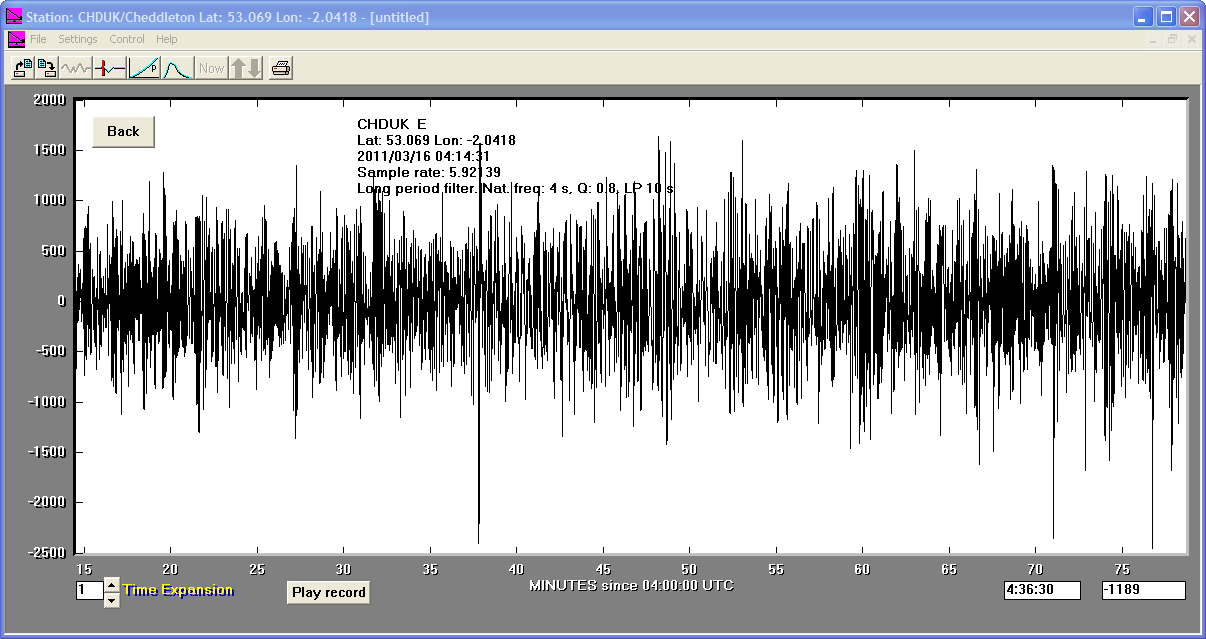Click the load-from-file toolbar icon
1206x639 pixels.
pyautogui.click(x=22, y=68)
